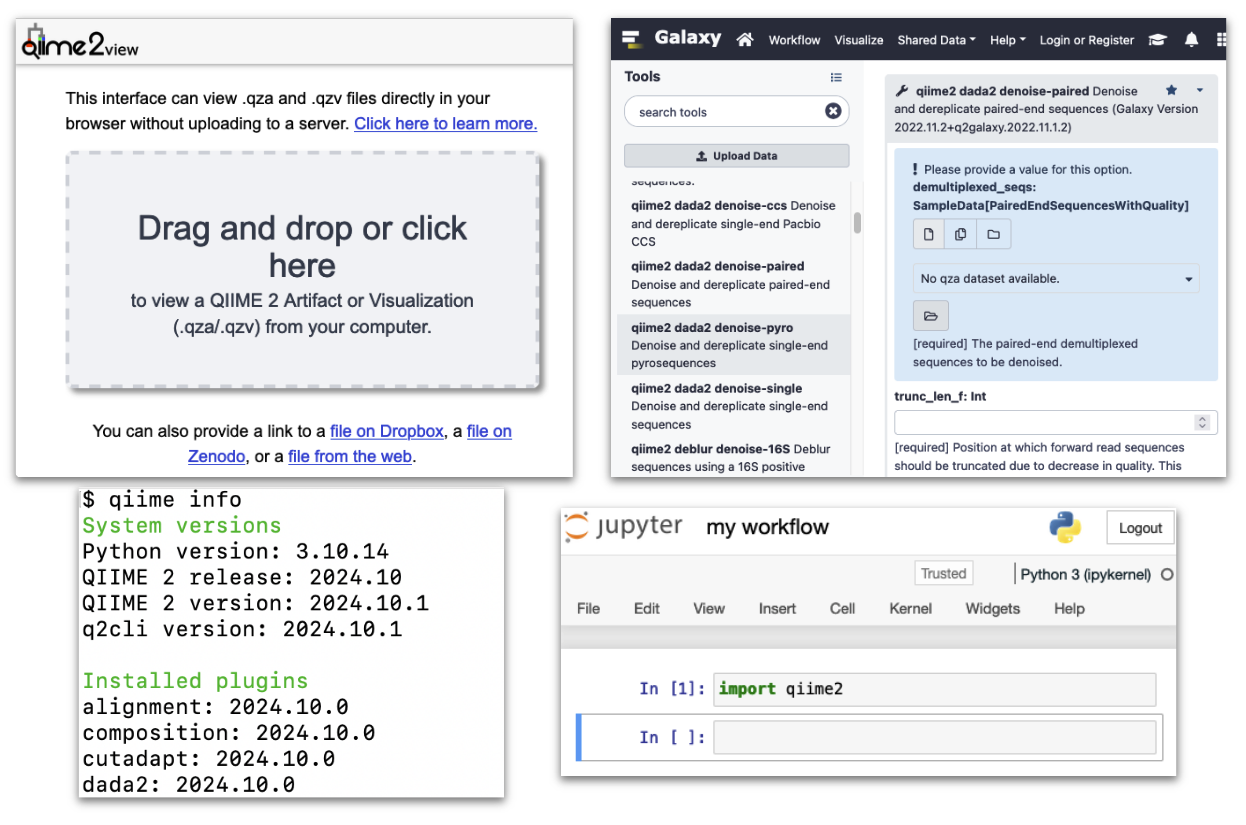
Task: Select the dataset collection folder icon
Action: click(x=994, y=234)
